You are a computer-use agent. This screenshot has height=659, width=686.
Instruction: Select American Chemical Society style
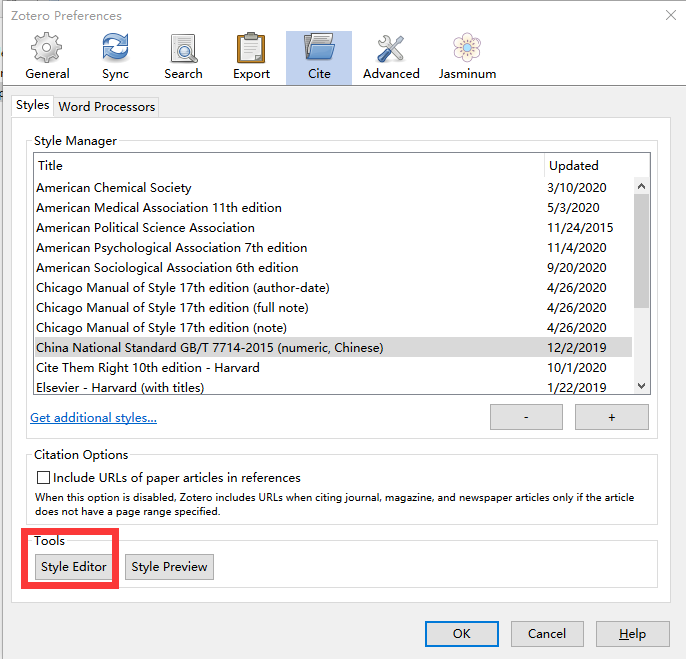333,188
